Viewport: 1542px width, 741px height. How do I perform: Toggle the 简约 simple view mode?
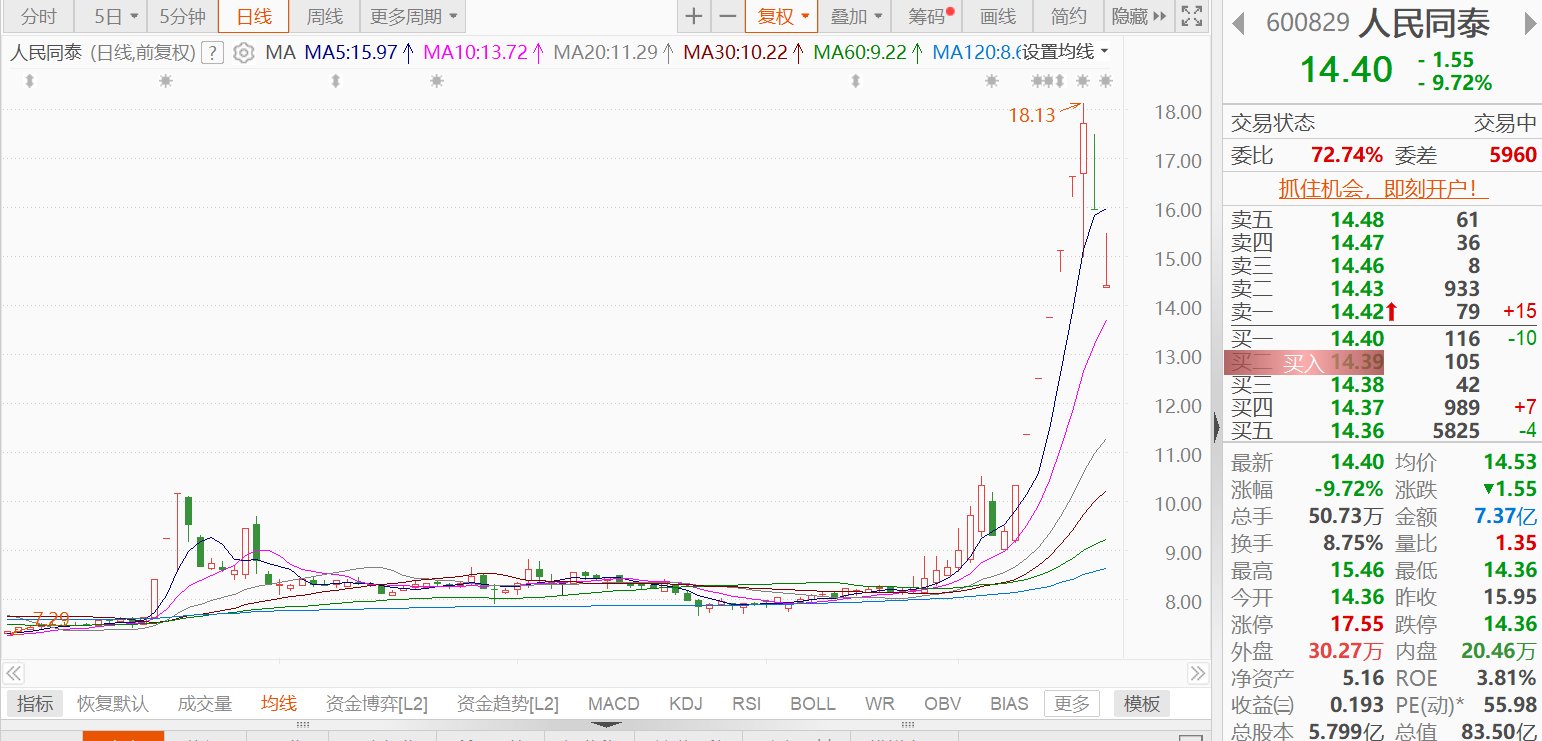click(1068, 16)
